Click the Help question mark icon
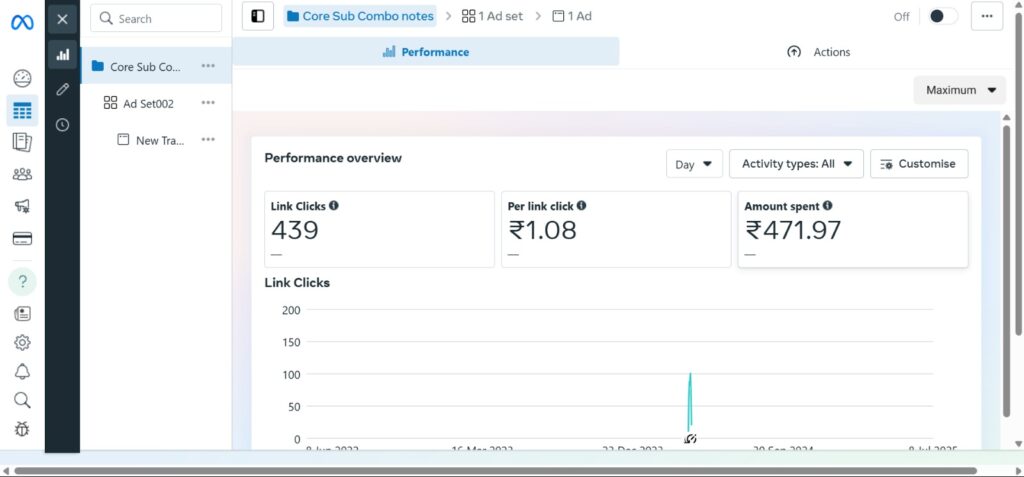This screenshot has width=1024, height=477. click(x=22, y=281)
